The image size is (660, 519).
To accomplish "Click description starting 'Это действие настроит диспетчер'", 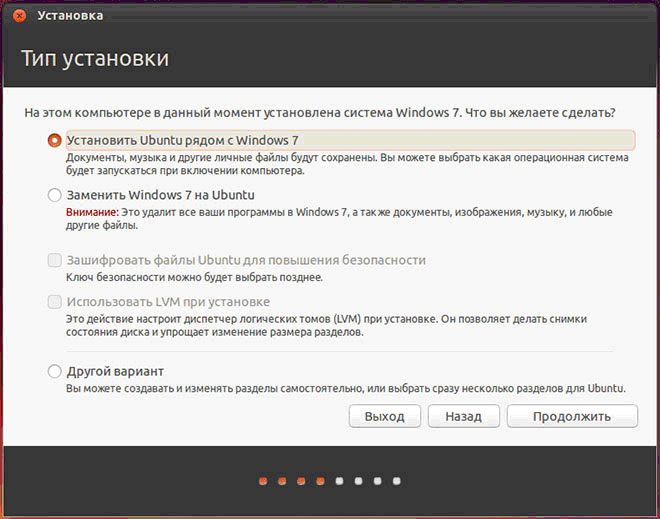I will coord(326,325).
